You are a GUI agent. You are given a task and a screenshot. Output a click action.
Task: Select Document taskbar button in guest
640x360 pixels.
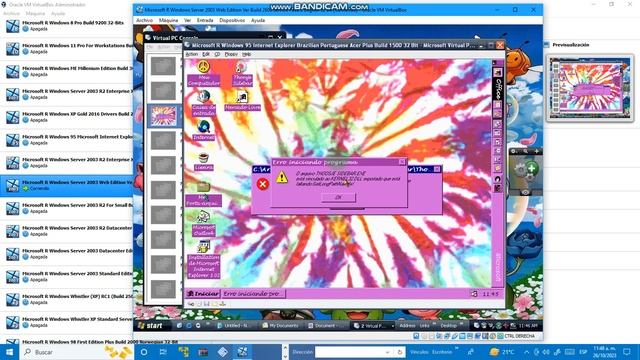point(327,326)
